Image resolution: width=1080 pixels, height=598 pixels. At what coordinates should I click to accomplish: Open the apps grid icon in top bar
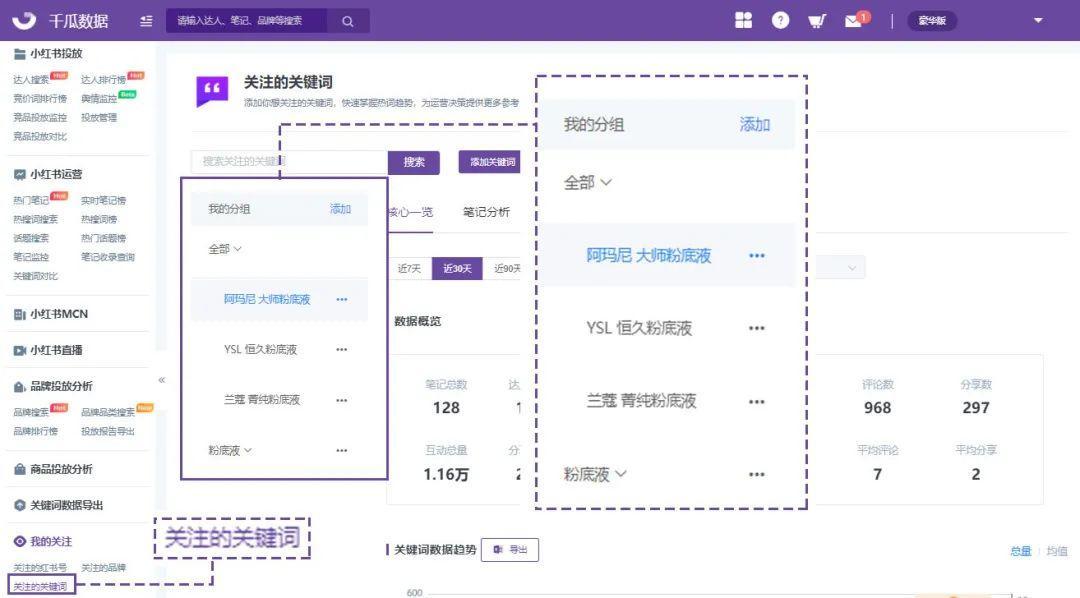coord(744,20)
